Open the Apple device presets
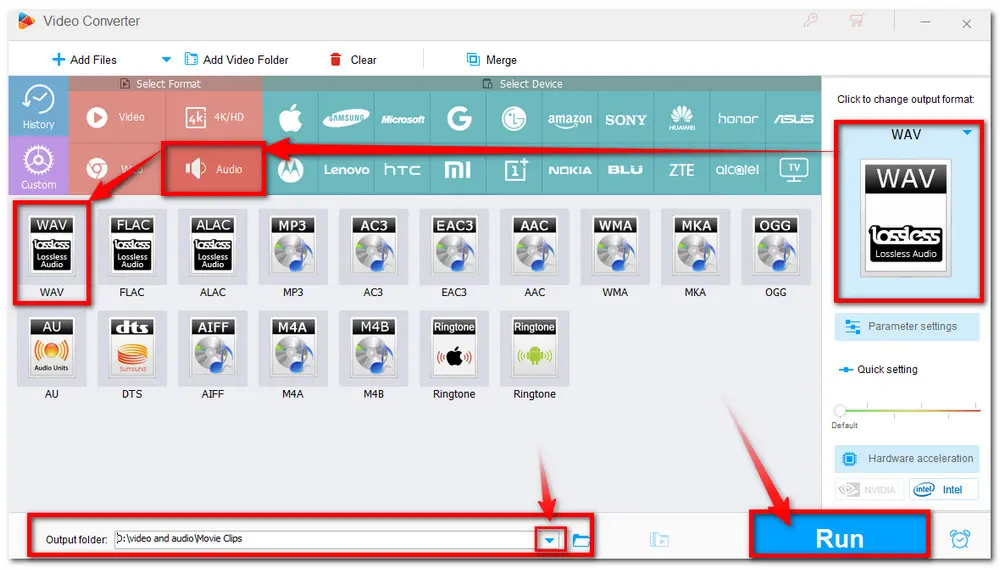Image resolution: width=1000 pixels, height=570 pixels. (x=291, y=118)
